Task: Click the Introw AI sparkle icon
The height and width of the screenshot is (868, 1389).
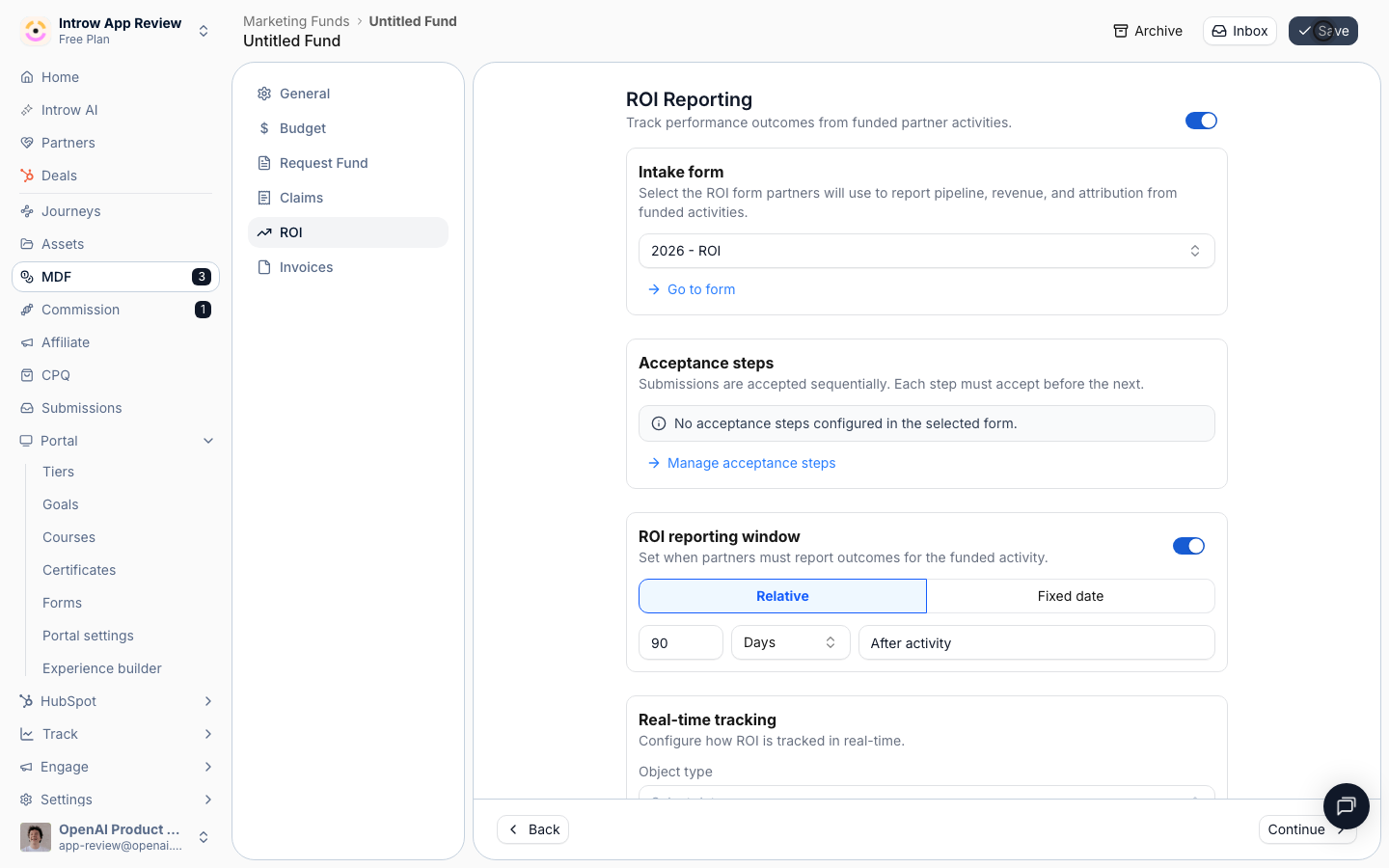Action: coord(27,110)
